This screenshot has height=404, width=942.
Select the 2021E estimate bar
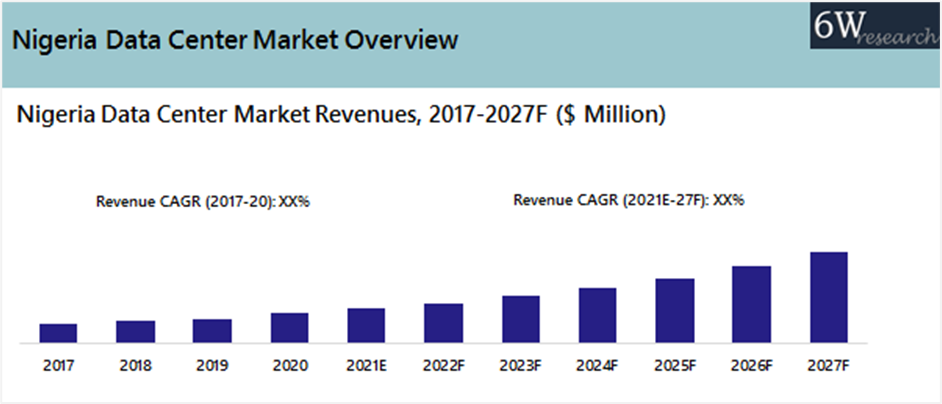[366, 325]
